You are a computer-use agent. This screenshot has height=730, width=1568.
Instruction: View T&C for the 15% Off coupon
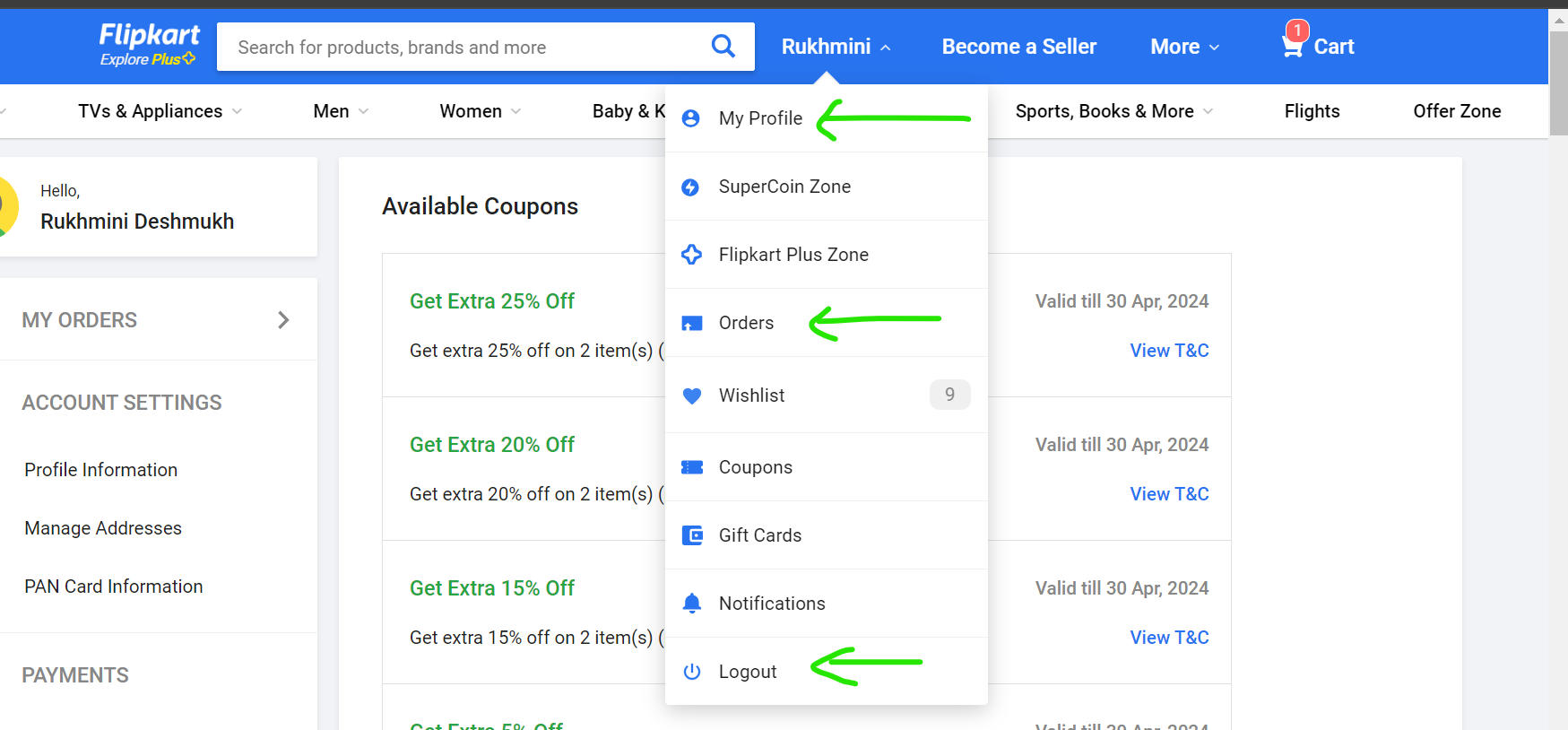[x=1169, y=638]
